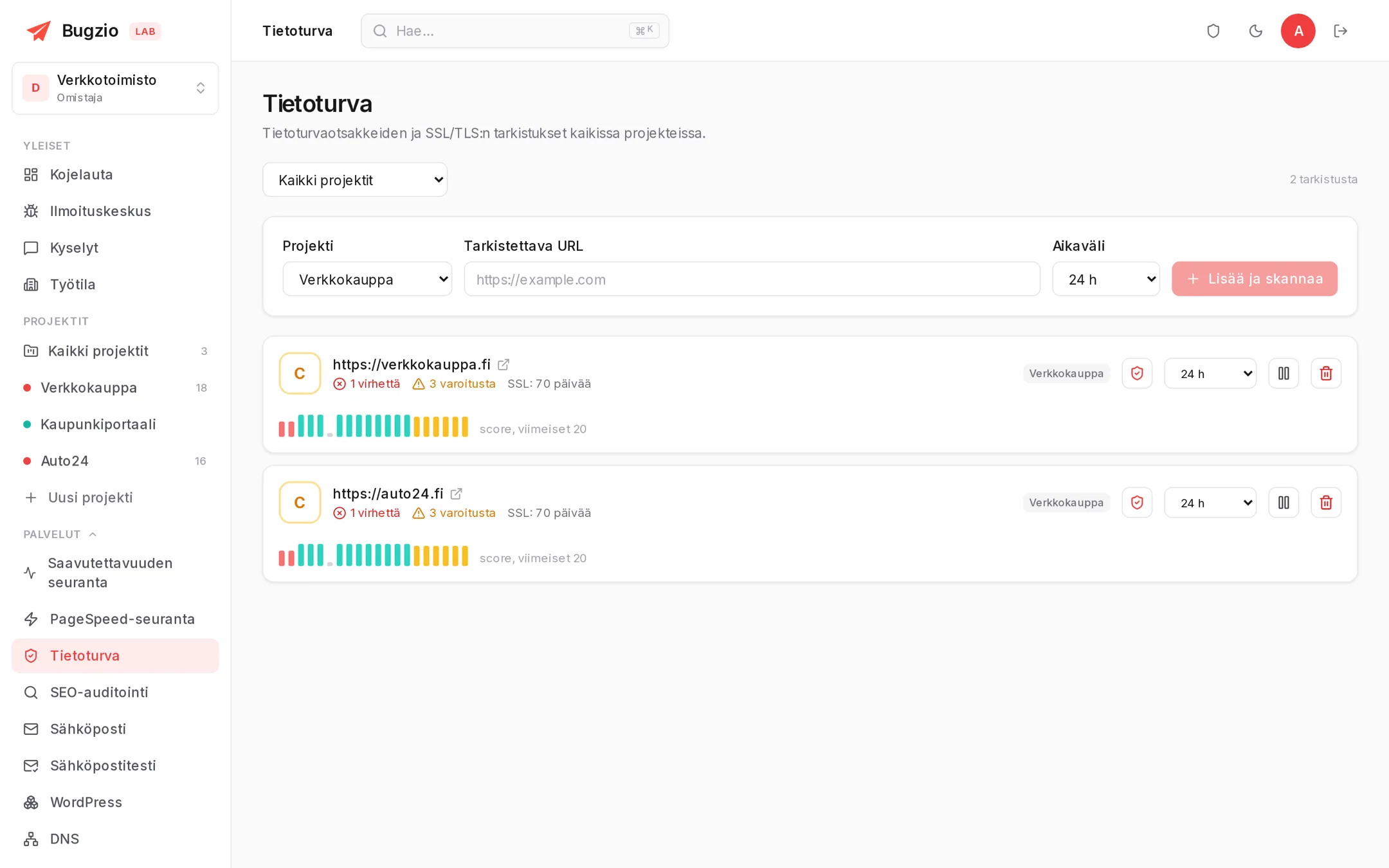The height and width of the screenshot is (868, 1389).
Task: Open the Aikaväli dropdown in the add form
Action: (1106, 279)
